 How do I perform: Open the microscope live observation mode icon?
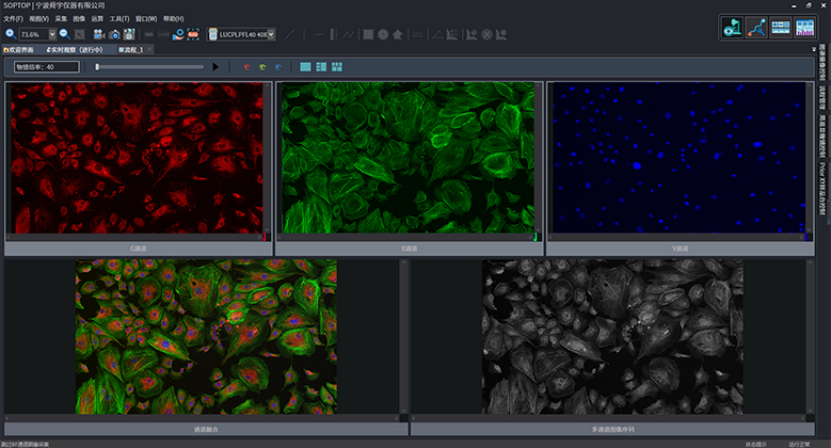pos(732,27)
